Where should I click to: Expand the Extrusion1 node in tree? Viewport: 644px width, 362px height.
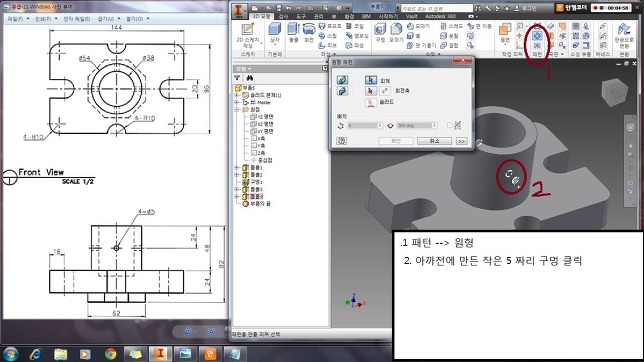pos(237,168)
